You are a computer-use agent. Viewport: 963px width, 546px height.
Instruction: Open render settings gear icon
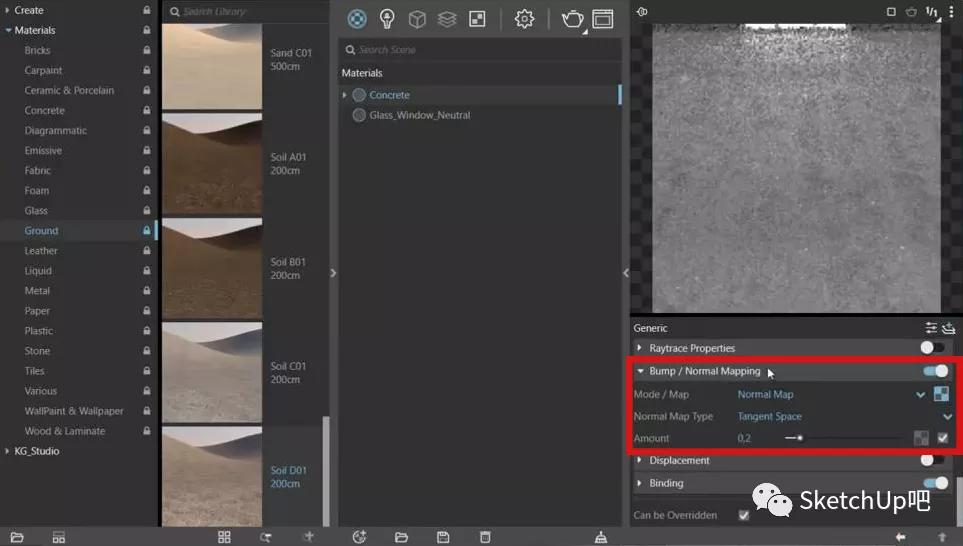click(524, 19)
